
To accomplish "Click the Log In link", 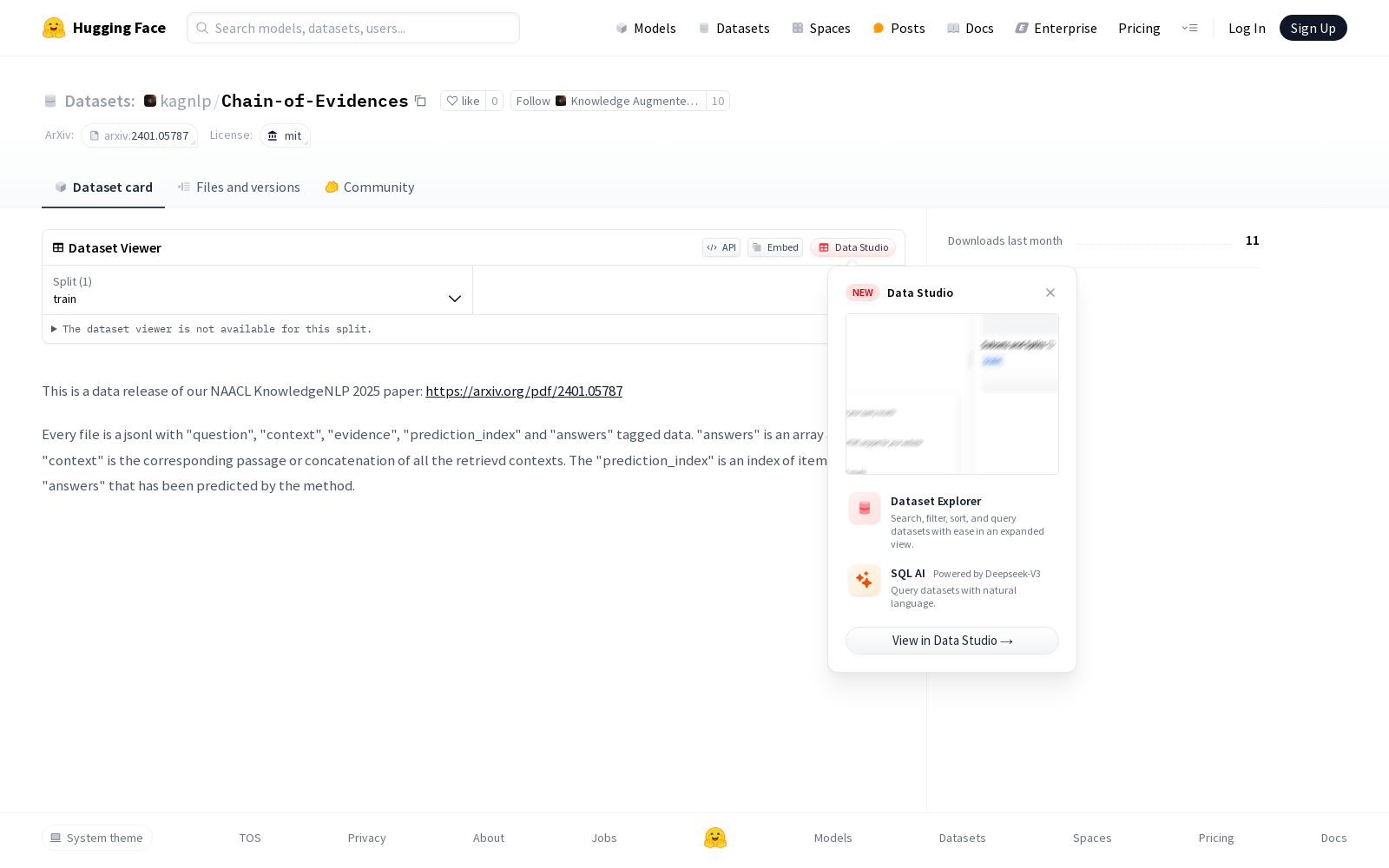I will coord(1247,28).
